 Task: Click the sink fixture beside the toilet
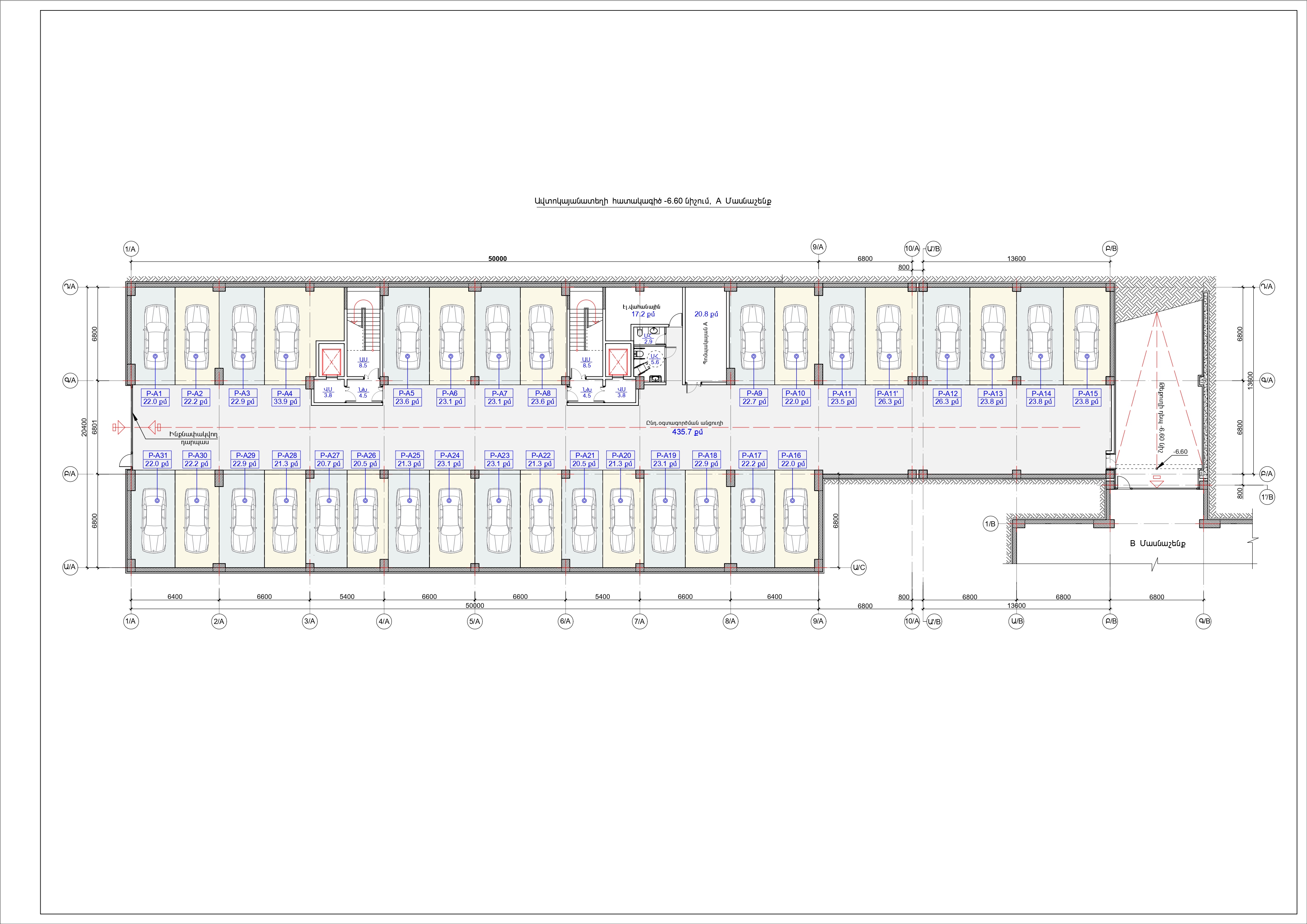pyautogui.click(x=653, y=331)
